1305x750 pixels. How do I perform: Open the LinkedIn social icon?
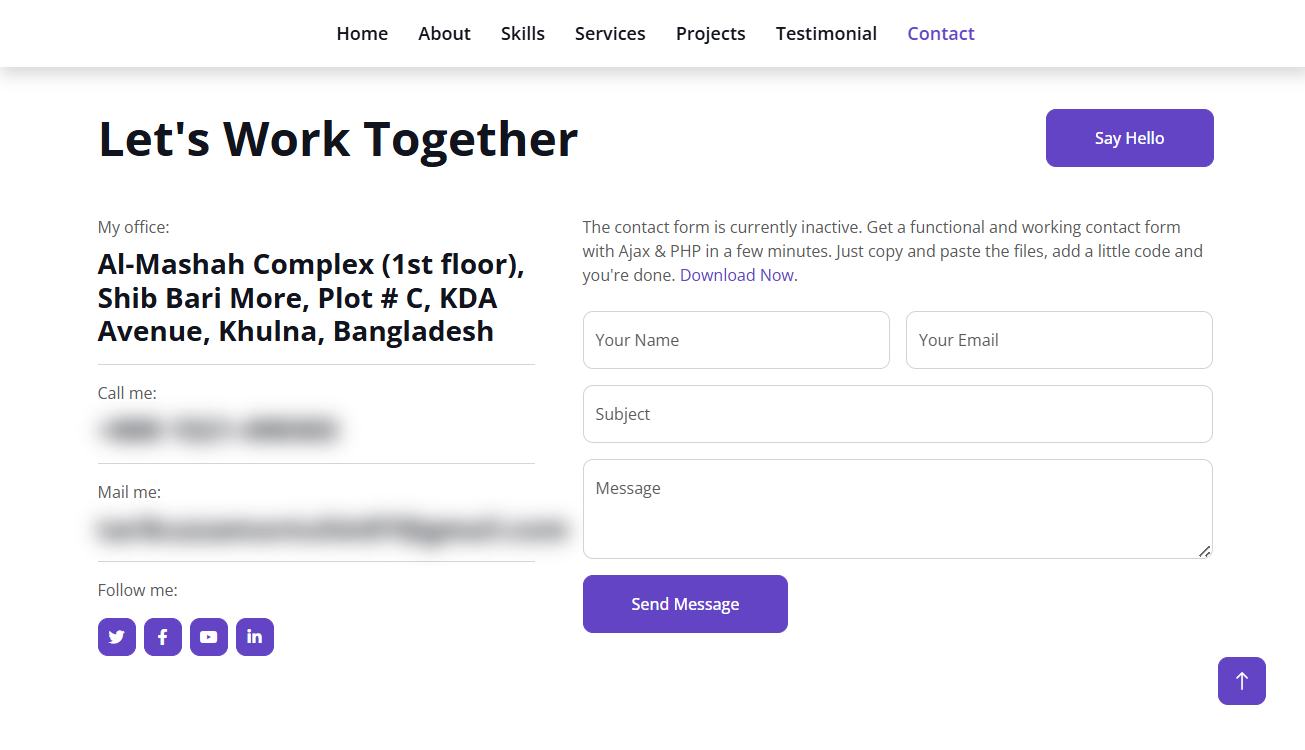pos(255,637)
